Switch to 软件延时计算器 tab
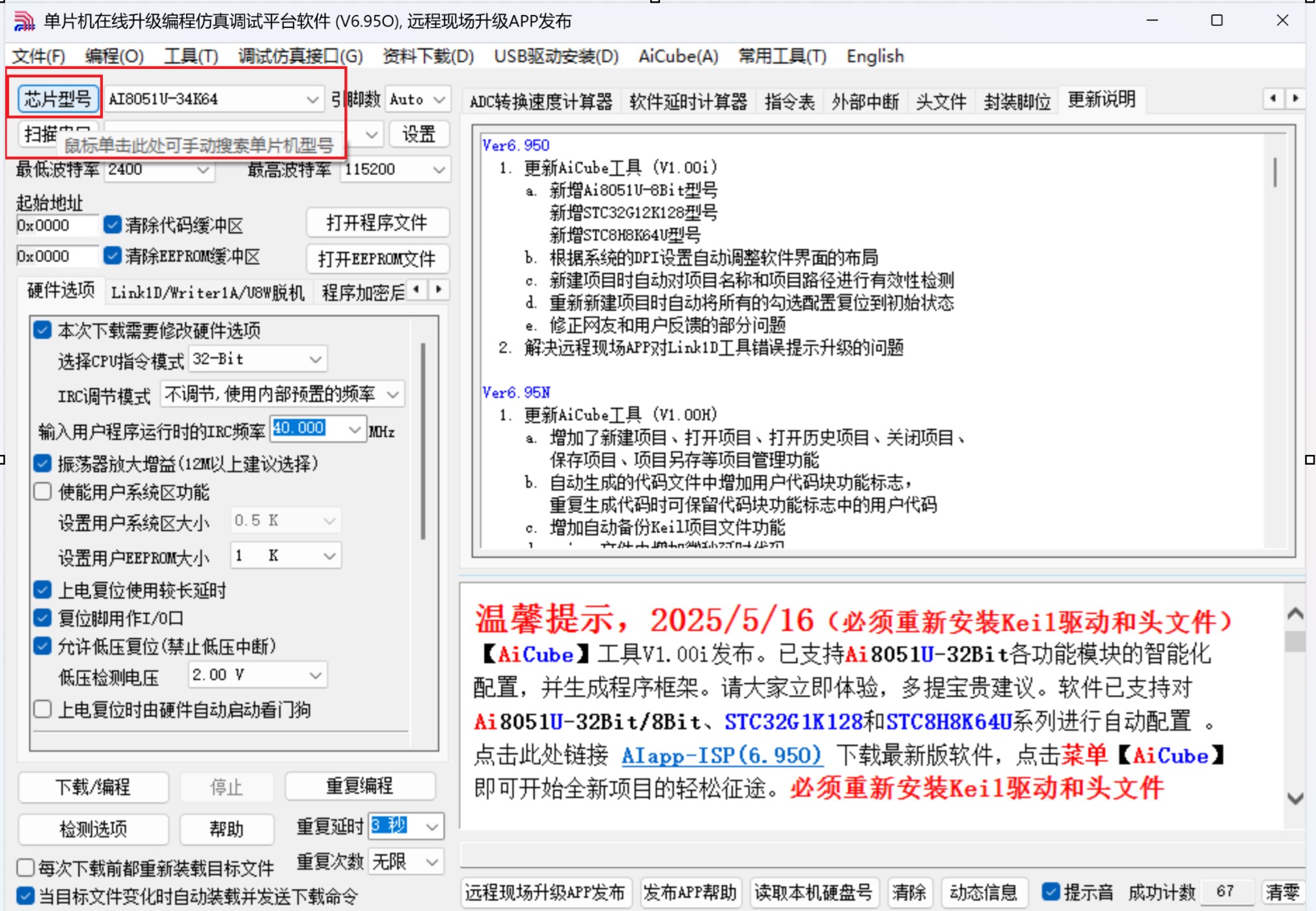The image size is (1316, 911). [x=688, y=102]
